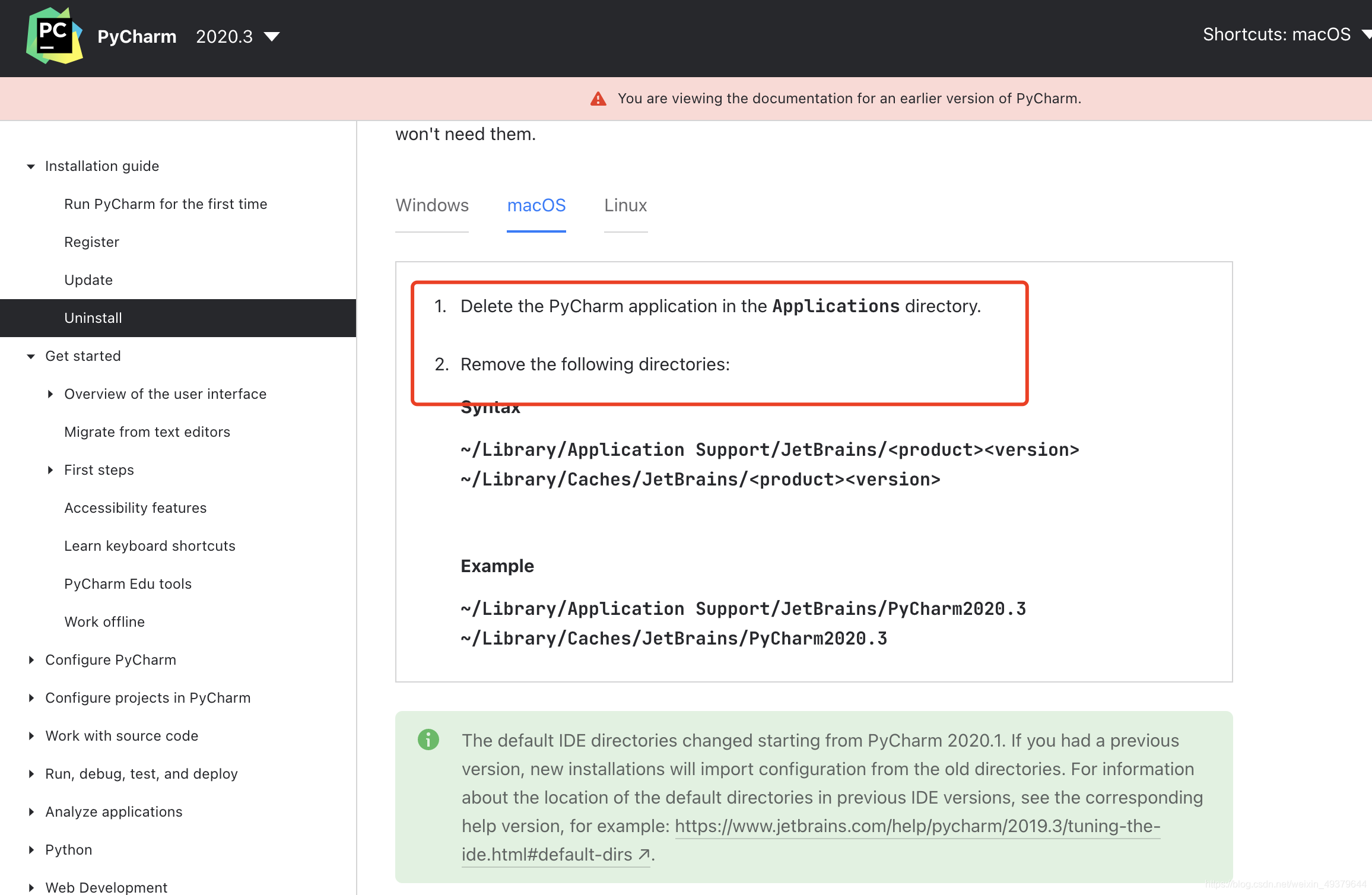Open Learn keyboard shortcuts page

[x=150, y=546]
